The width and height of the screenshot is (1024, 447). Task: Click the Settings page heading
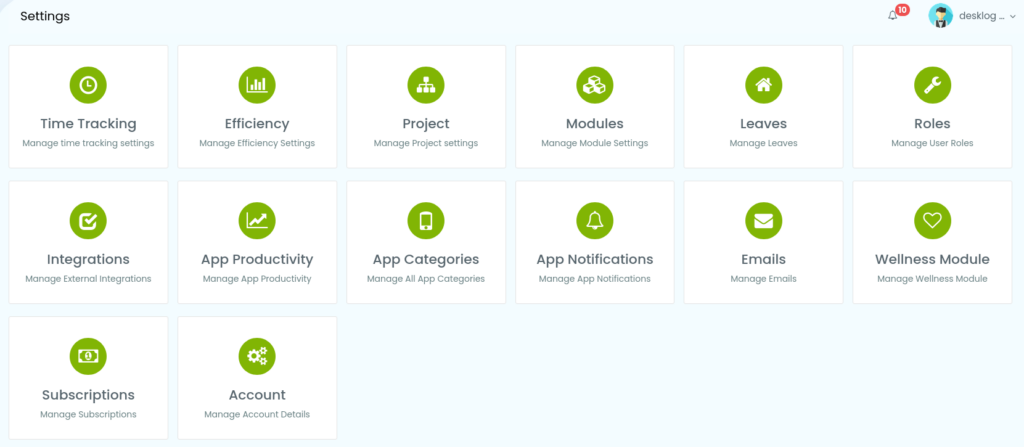pyautogui.click(x=45, y=16)
